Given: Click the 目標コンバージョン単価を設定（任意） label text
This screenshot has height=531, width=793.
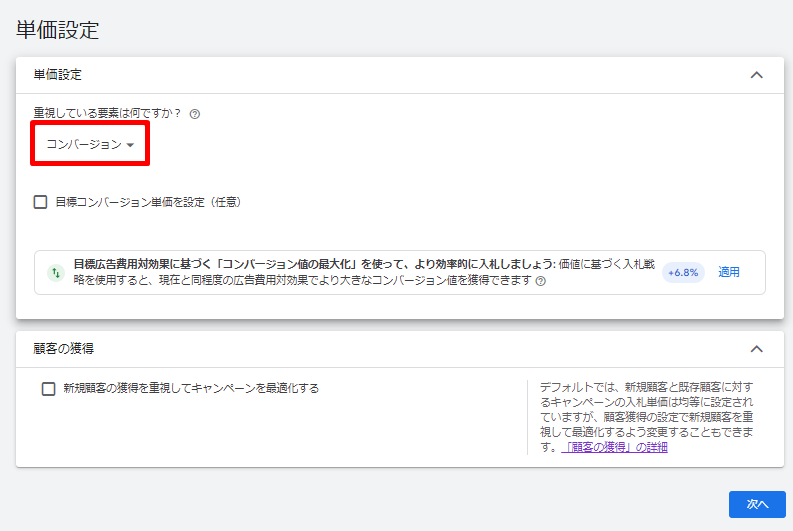Looking at the screenshot, I should [x=148, y=202].
